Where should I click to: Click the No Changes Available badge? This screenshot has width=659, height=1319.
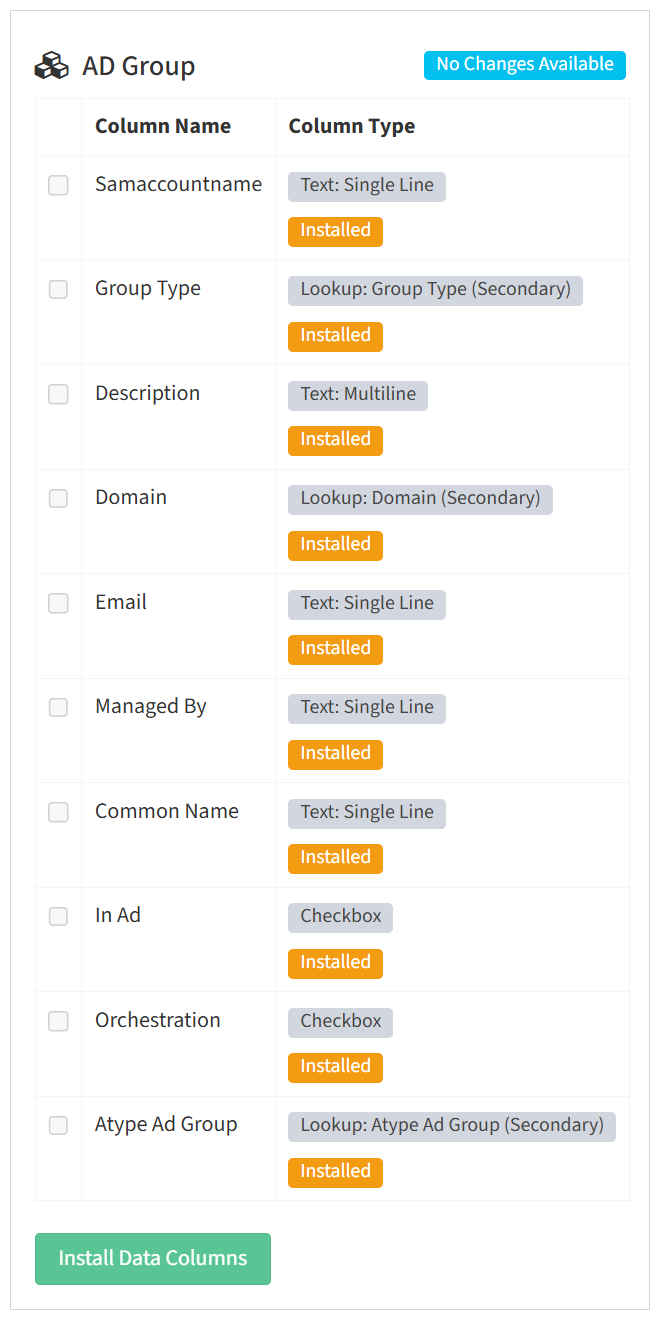[525, 65]
